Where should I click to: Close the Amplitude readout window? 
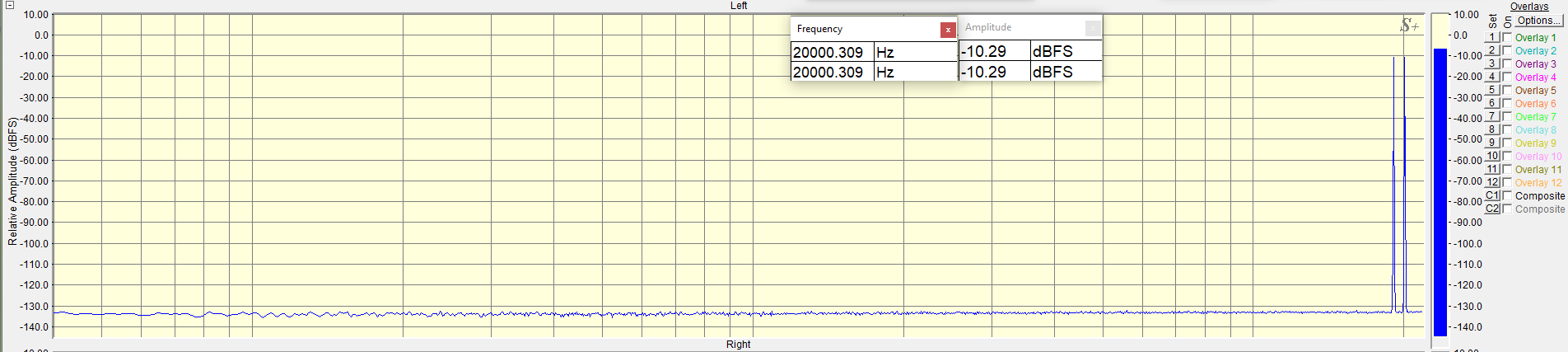[x=1092, y=28]
